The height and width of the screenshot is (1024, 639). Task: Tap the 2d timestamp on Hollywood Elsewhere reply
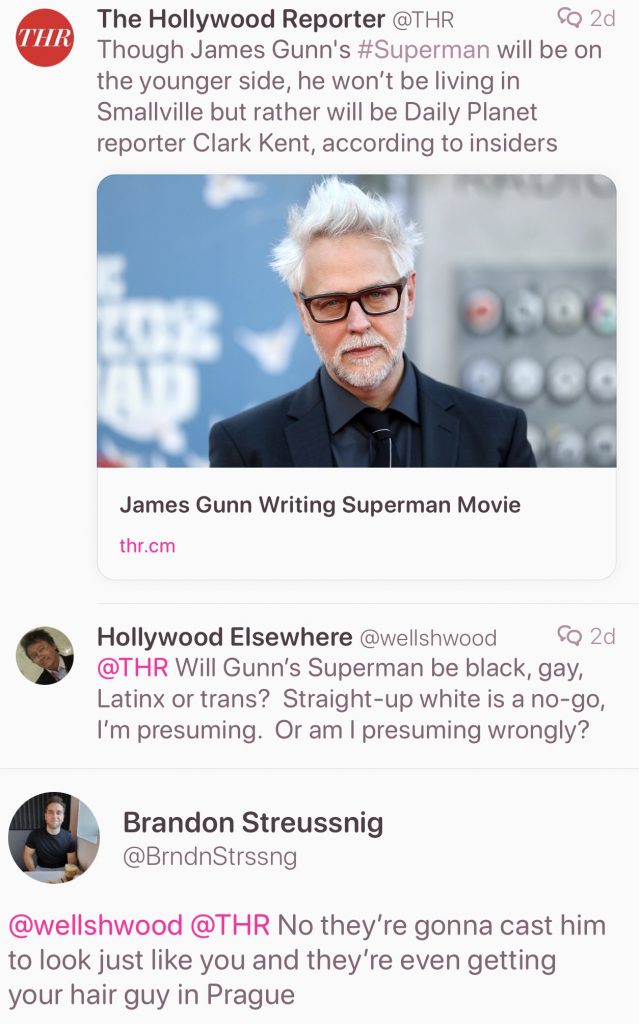tap(602, 635)
